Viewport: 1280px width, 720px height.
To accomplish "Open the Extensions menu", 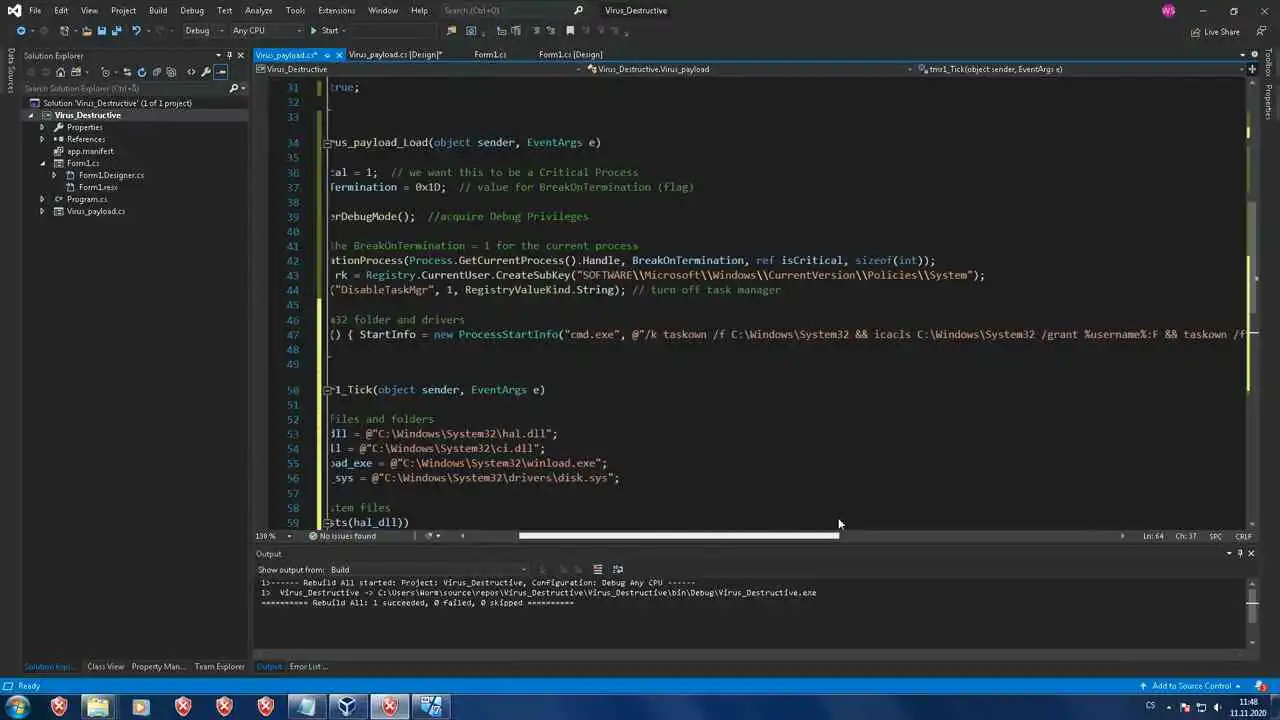I will click(x=337, y=11).
